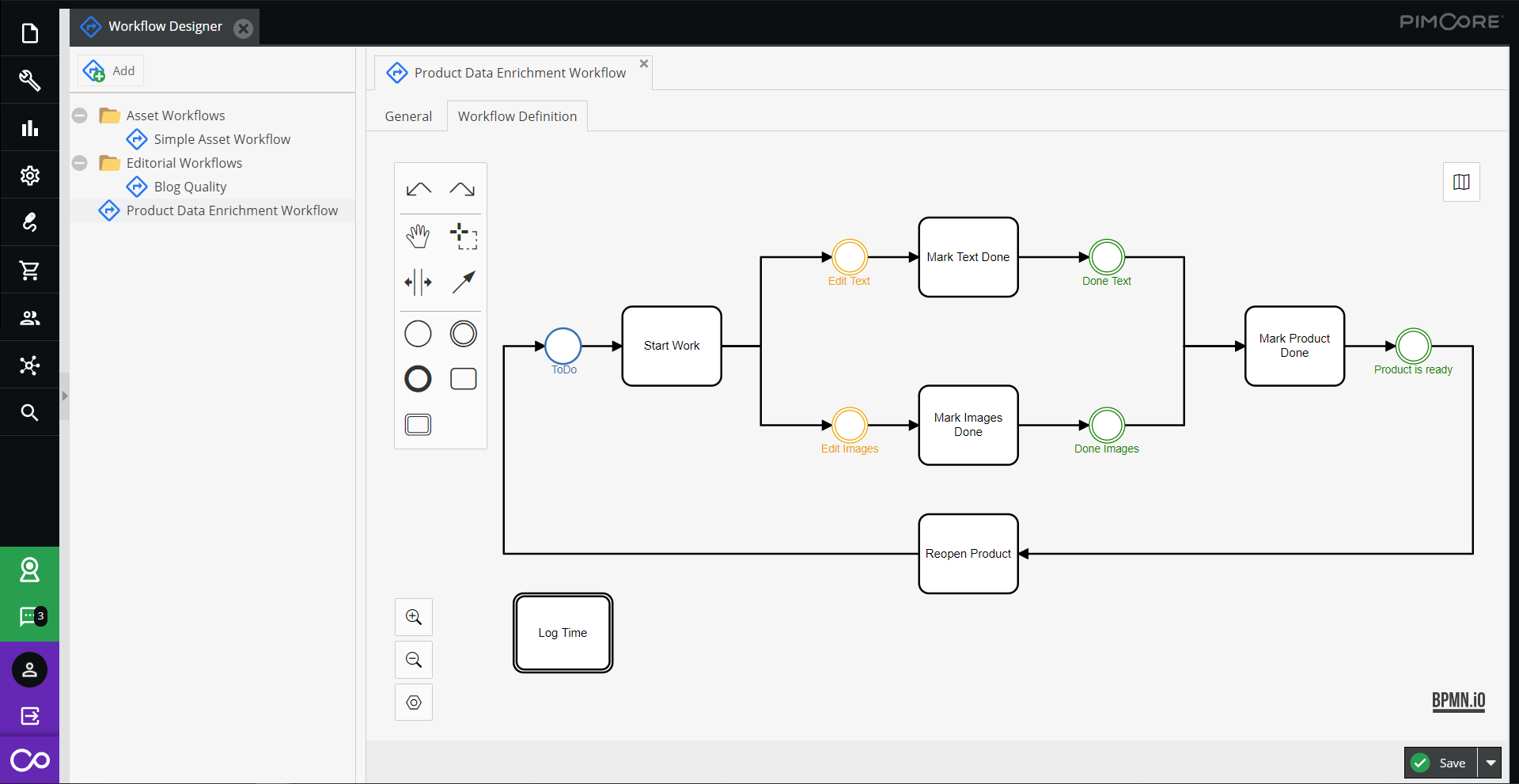Click the Add workflow button
Viewport: 1519px width, 784px height.
[110, 70]
